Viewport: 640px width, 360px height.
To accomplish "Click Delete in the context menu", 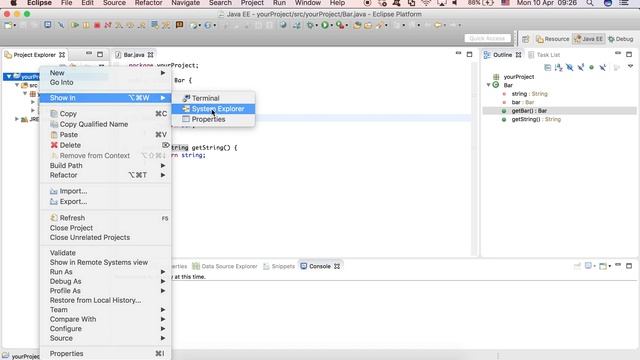I will point(106,145).
